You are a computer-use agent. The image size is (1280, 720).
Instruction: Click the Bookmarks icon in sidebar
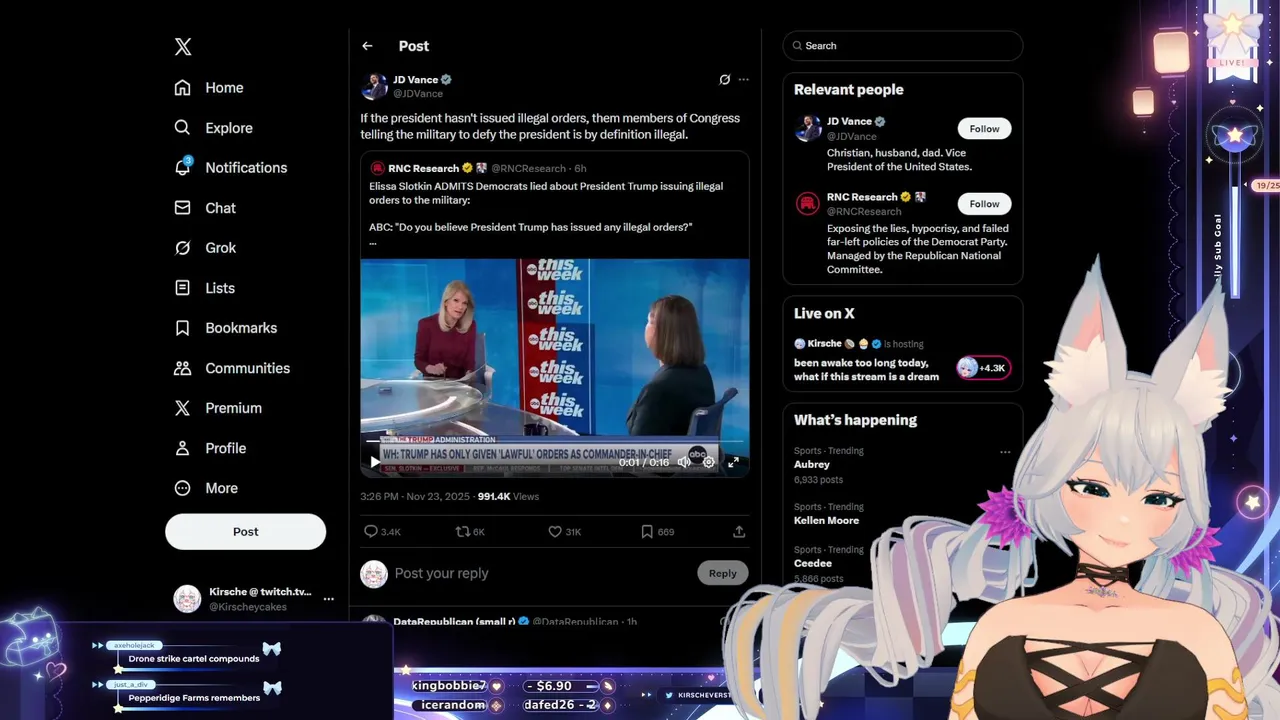(182, 328)
